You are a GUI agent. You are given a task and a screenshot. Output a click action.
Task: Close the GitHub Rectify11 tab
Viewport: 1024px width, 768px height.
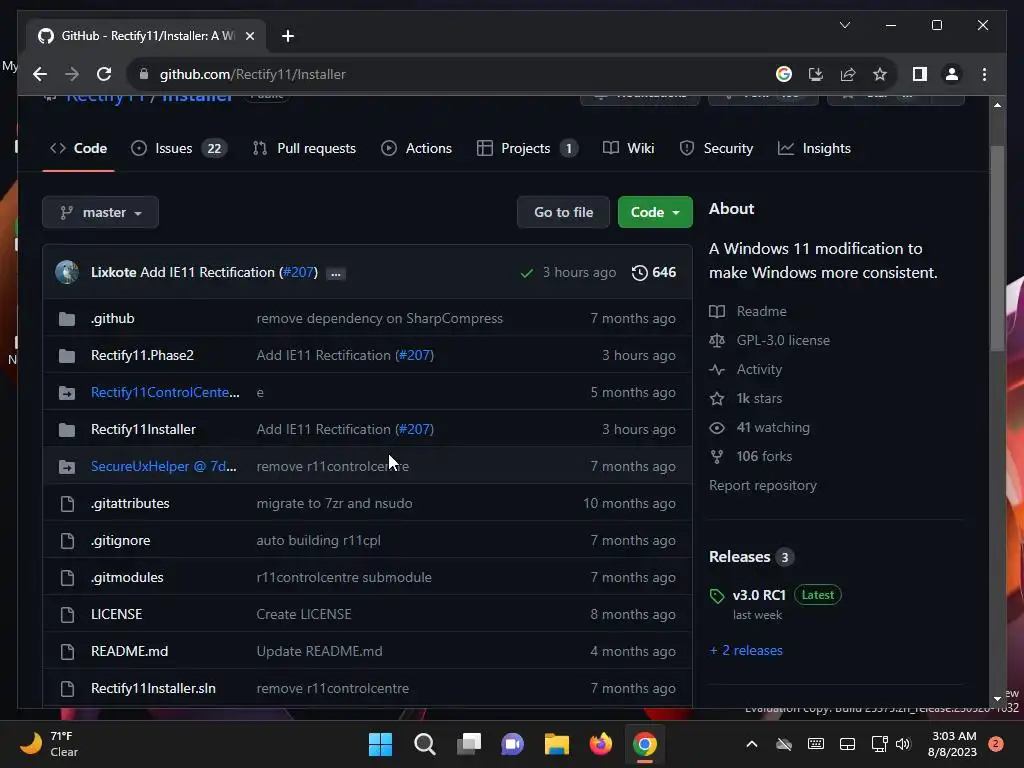click(x=249, y=36)
